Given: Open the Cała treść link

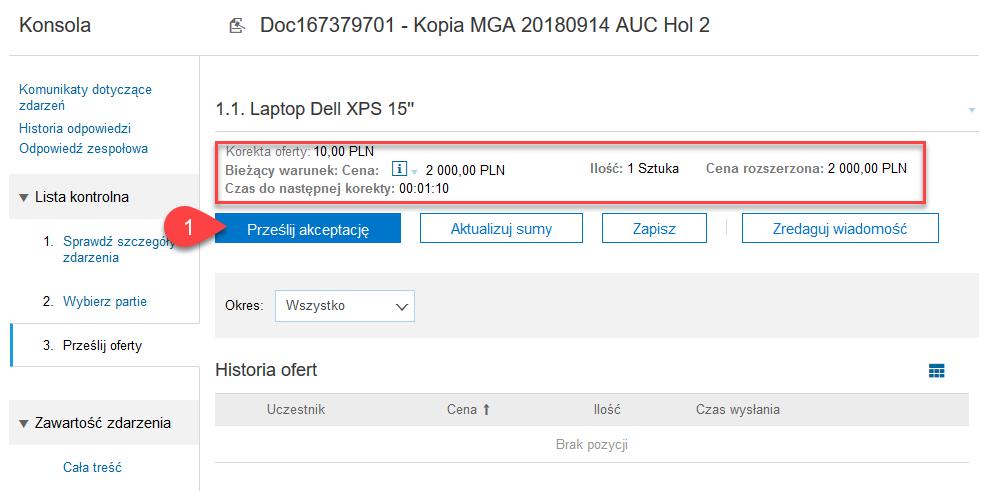Looking at the screenshot, I should pyautogui.click(x=92, y=467).
